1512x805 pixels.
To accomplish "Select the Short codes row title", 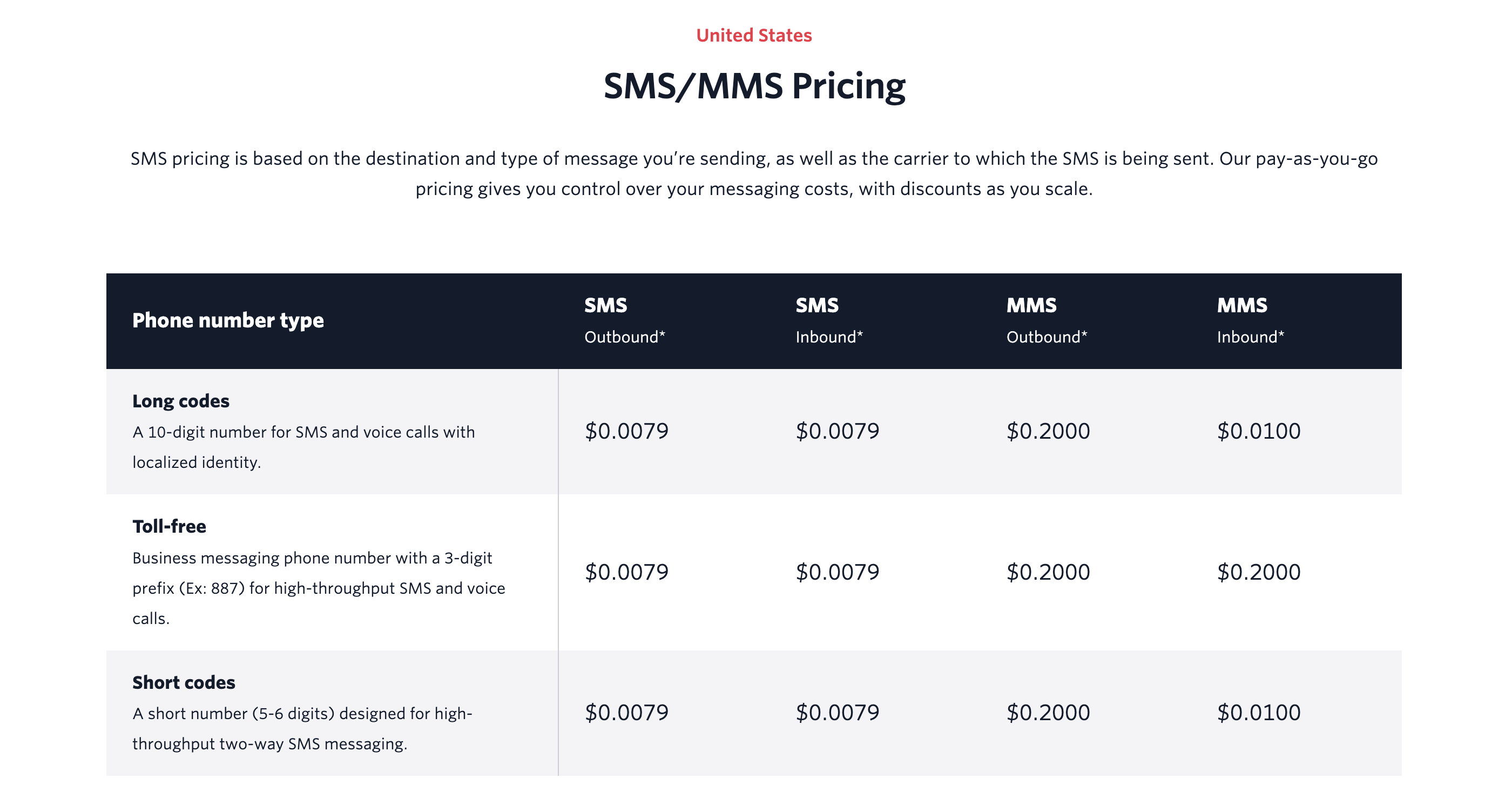I will (184, 682).
